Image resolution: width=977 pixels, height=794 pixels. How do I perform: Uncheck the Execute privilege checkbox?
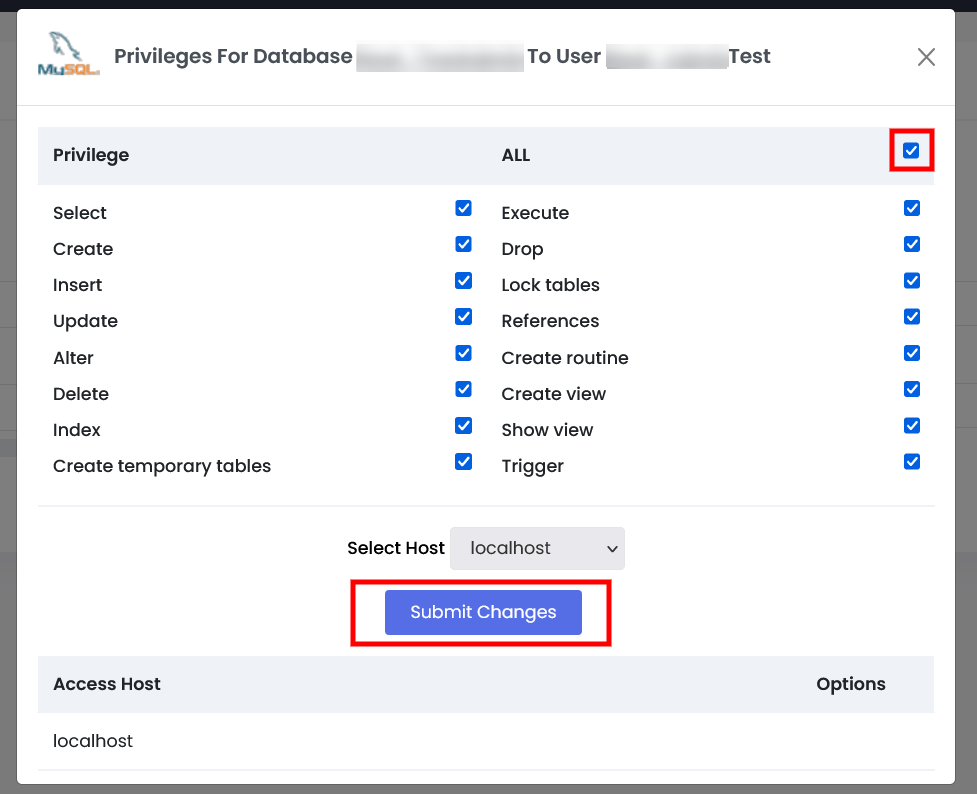coord(911,208)
